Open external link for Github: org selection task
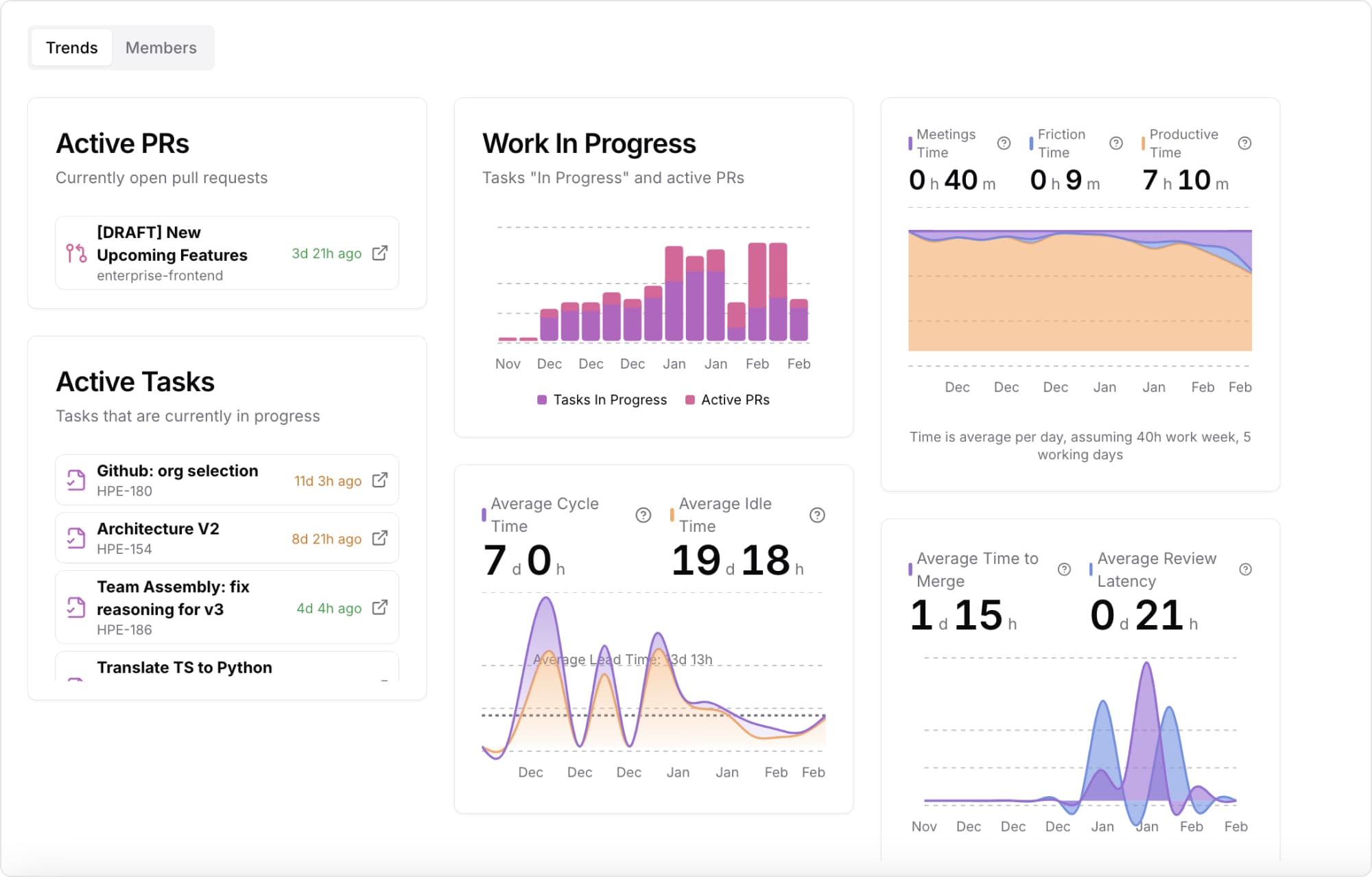 click(379, 480)
